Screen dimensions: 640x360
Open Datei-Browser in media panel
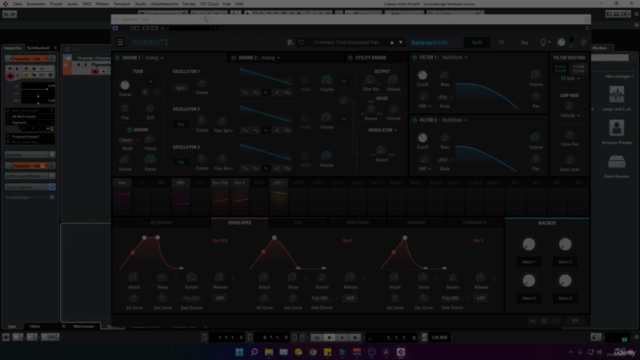[616, 162]
